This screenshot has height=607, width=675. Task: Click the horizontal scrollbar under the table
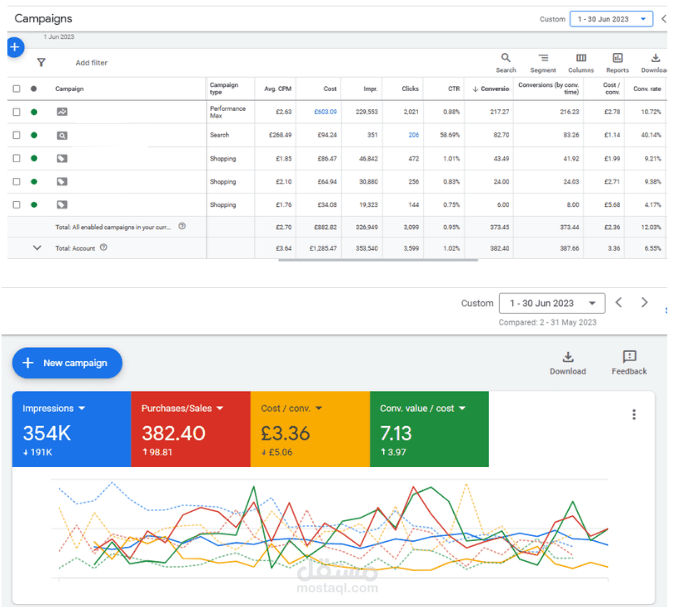378,260
